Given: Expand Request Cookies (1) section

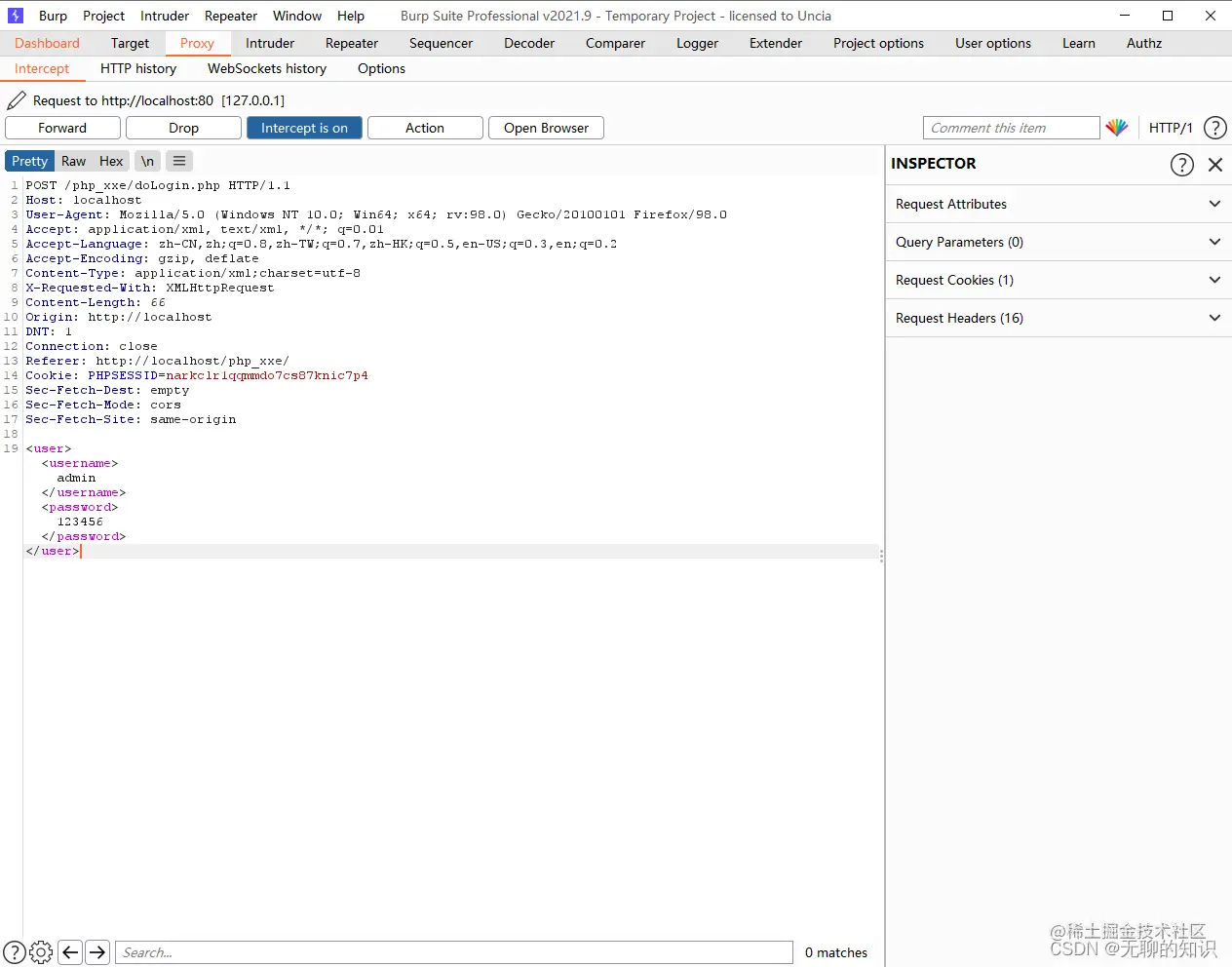Looking at the screenshot, I should coord(1059,280).
